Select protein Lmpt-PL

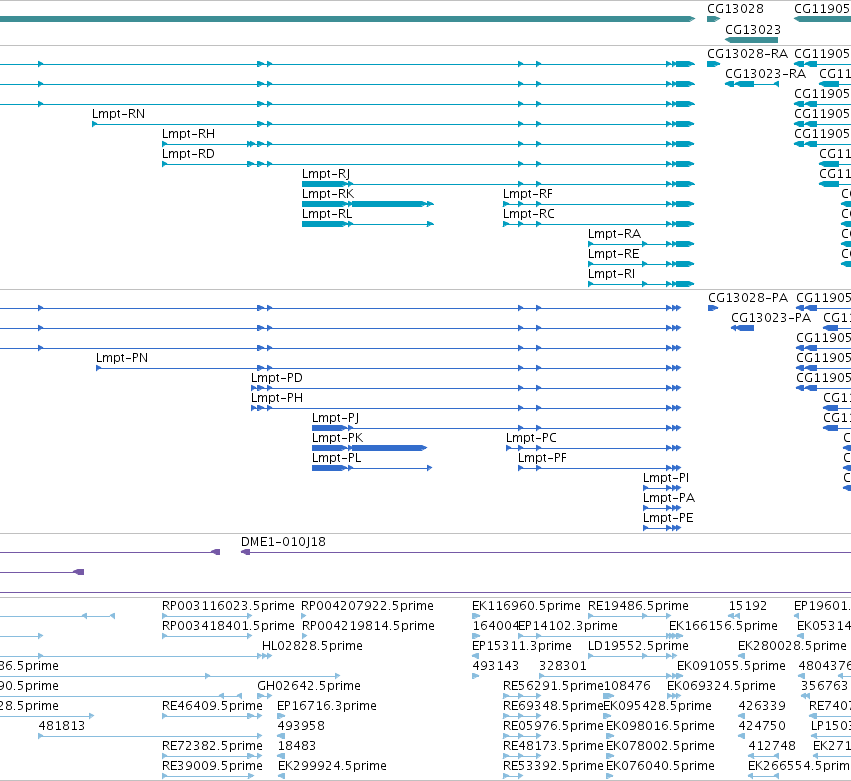336,458
